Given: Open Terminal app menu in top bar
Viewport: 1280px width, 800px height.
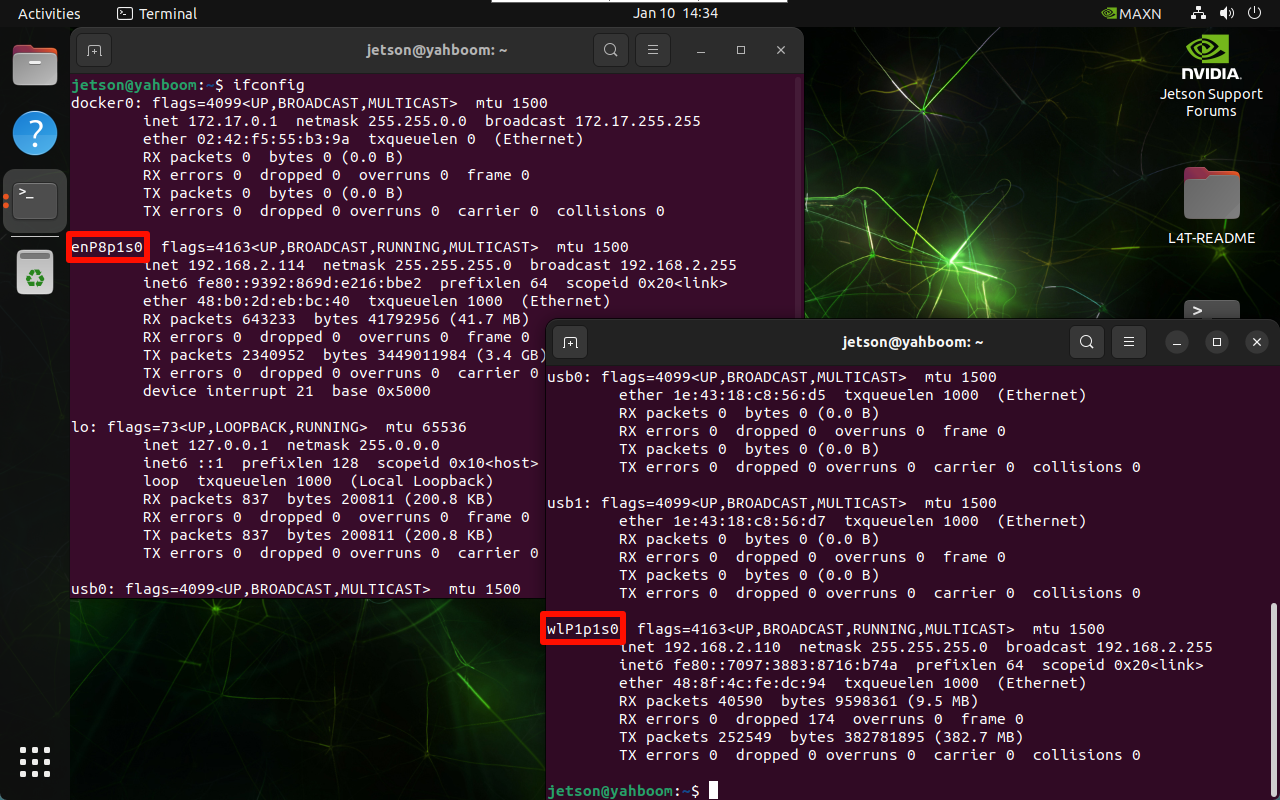Looking at the screenshot, I should (x=157, y=14).
